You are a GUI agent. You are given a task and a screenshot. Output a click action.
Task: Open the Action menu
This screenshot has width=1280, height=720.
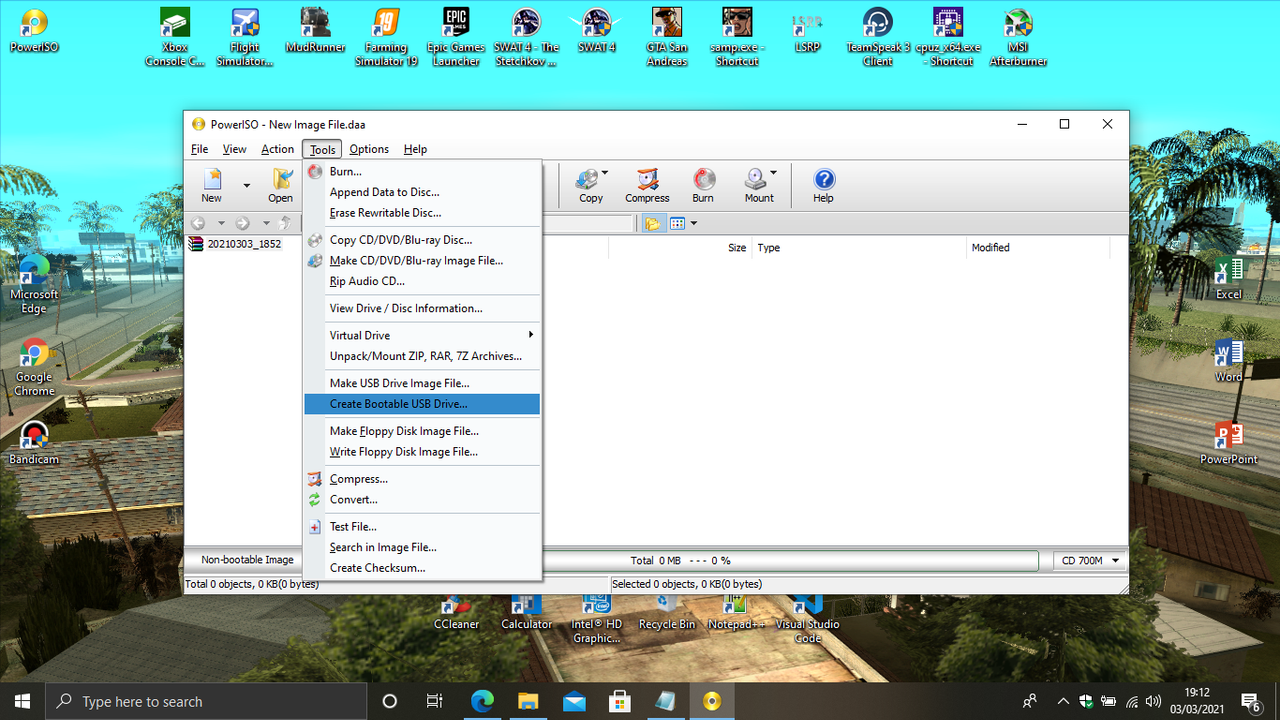pyautogui.click(x=277, y=149)
